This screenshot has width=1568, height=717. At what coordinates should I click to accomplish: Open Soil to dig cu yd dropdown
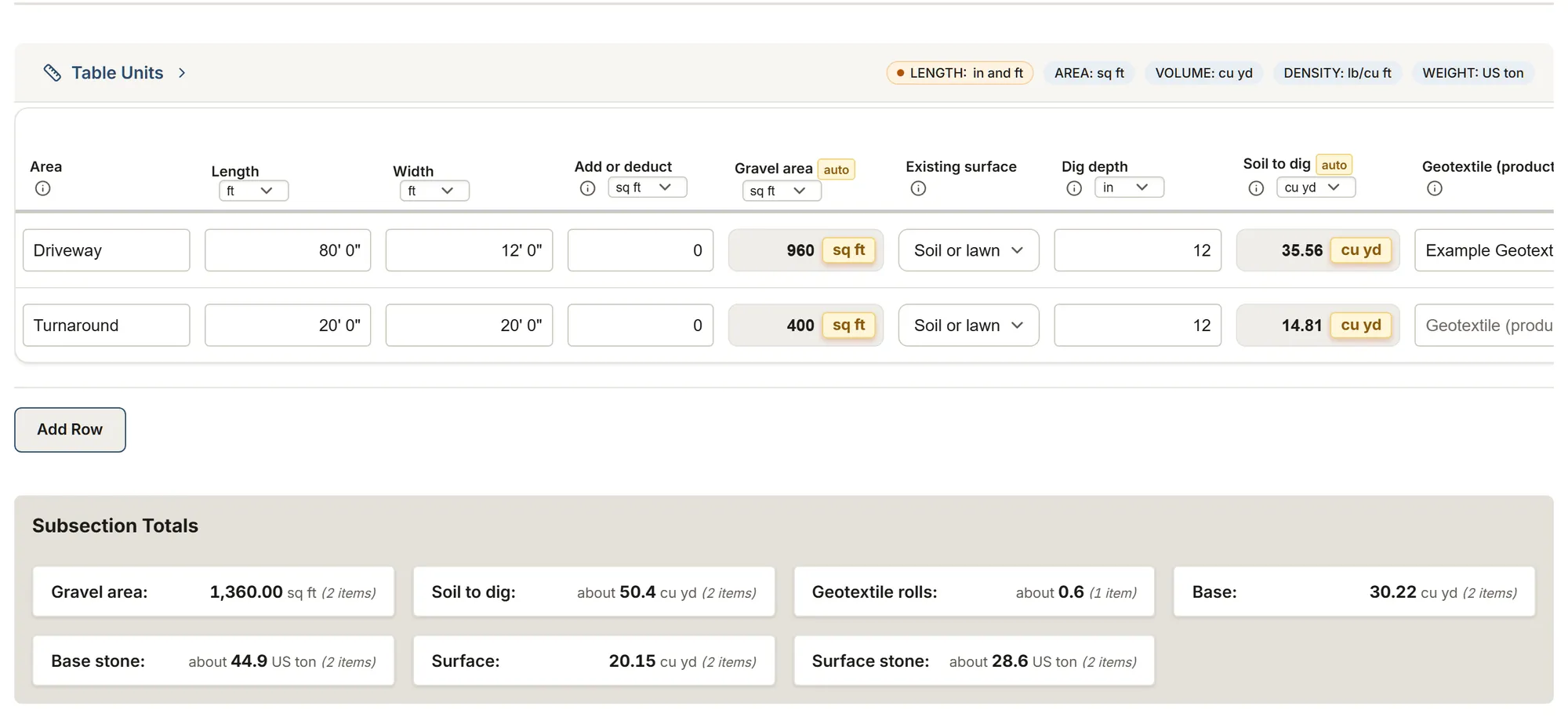pos(1316,187)
